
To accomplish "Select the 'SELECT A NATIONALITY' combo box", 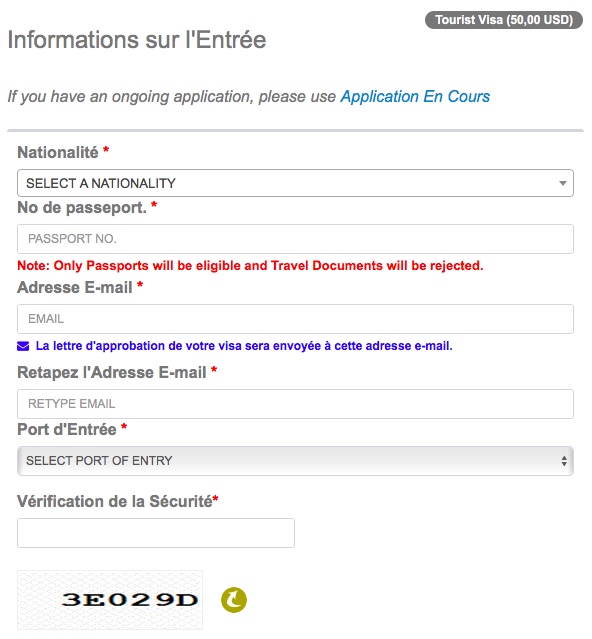I will pyautogui.click(x=295, y=183).
